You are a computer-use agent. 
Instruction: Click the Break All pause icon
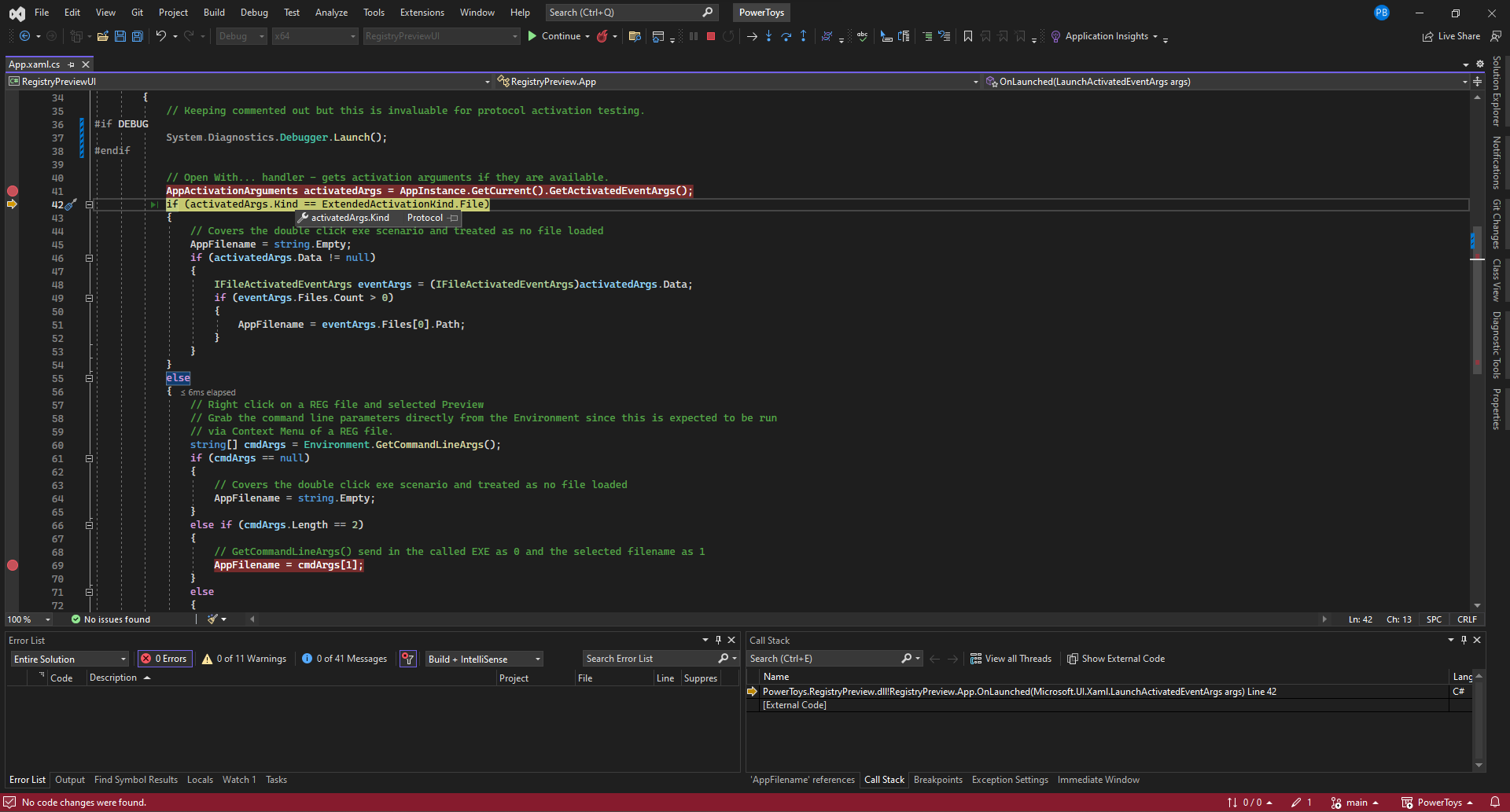tap(693, 36)
